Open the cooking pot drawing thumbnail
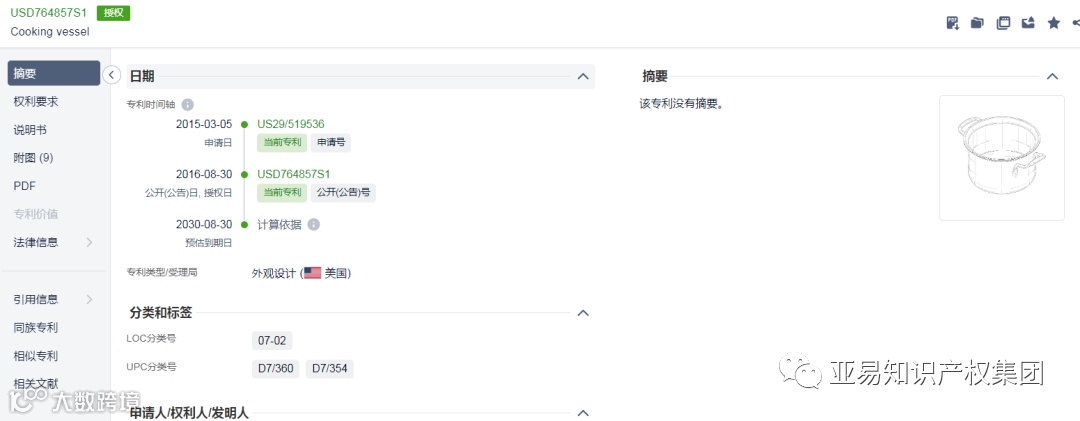Viewport: 1080px width, 421px height. [x=1001, y=158]
